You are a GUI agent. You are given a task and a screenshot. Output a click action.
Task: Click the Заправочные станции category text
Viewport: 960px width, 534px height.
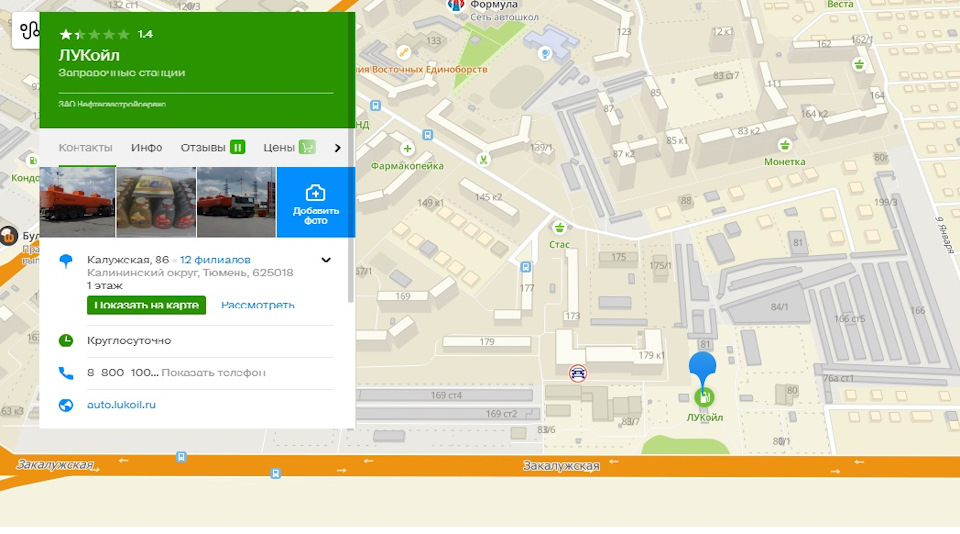pyautogui.click(x=122, y=73)
